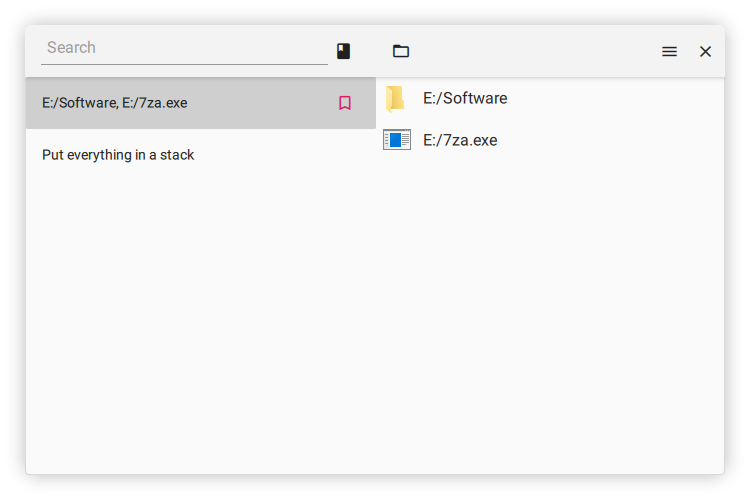This screenshot has height=500, width=750.
Task: Click the blank space right of E:/7za.exe label
Action: (x=610, y=140)
